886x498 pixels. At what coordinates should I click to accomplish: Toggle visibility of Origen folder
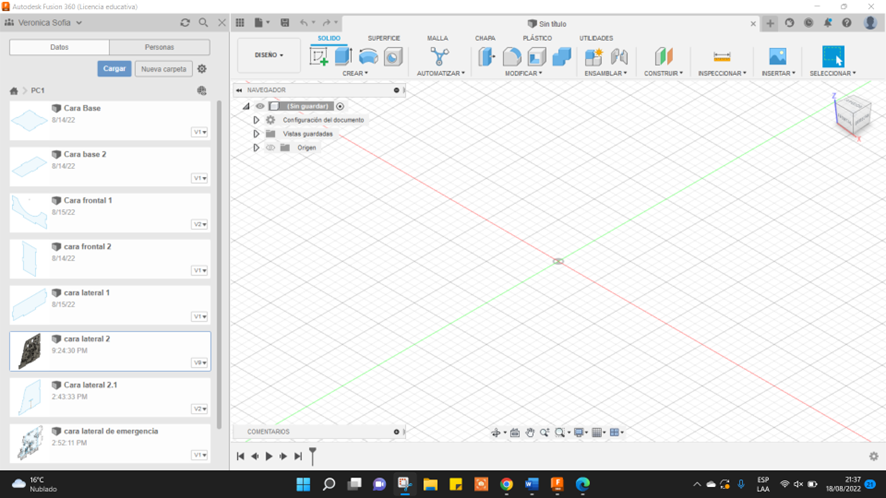click(x=271, y=148)
